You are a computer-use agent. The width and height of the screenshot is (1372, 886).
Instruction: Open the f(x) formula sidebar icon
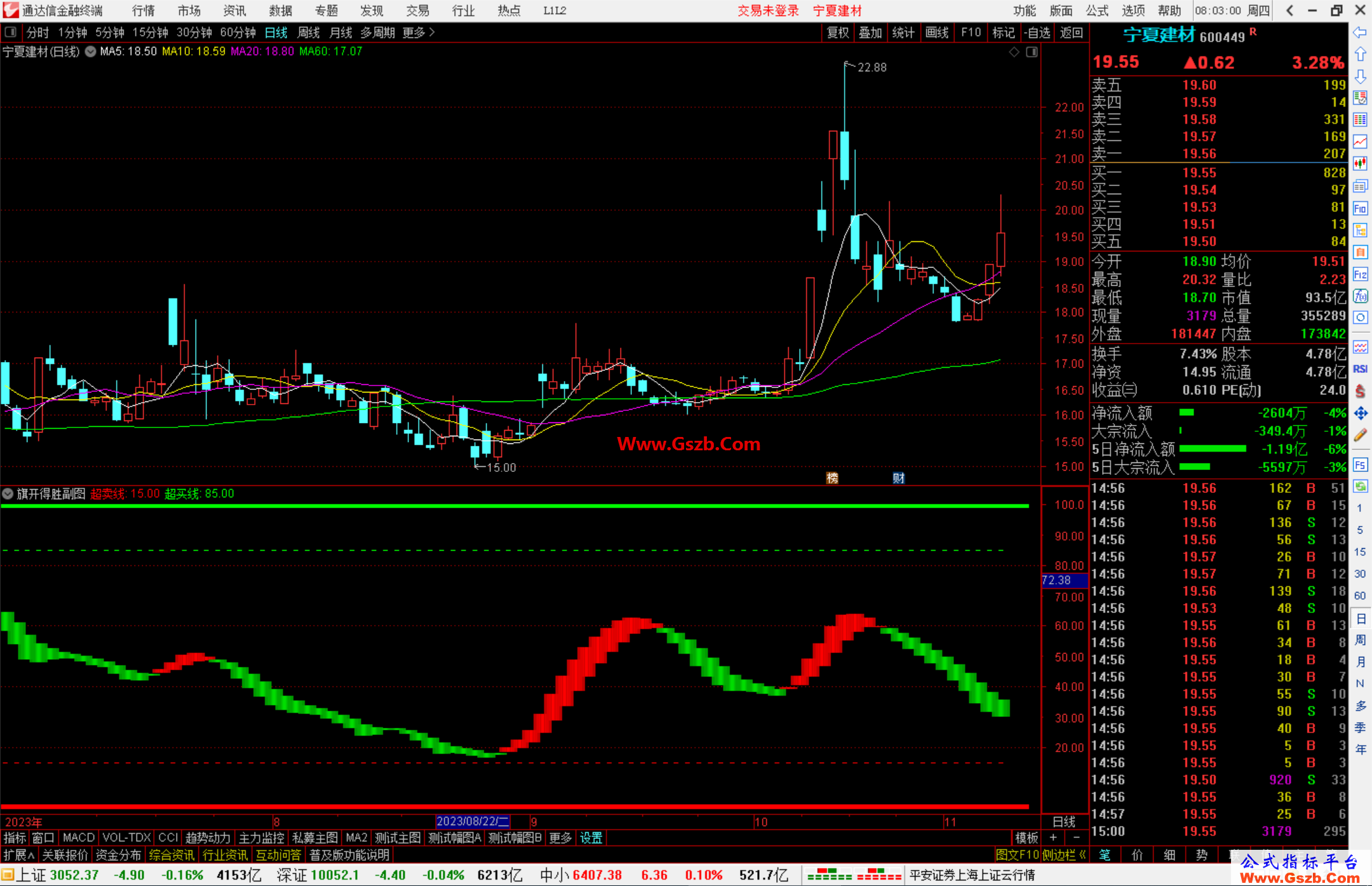pyautogui.click(x=1360, y=296)
